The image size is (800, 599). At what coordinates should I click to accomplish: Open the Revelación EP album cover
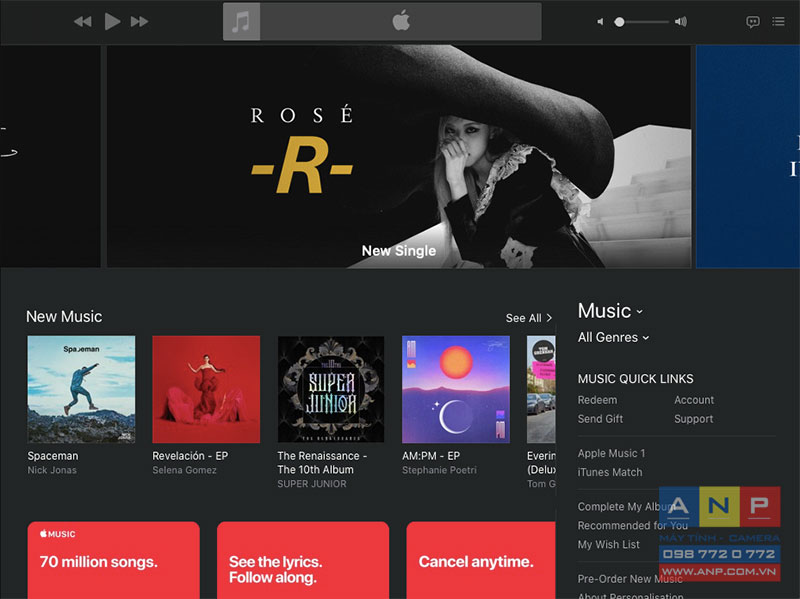[206, 389]
